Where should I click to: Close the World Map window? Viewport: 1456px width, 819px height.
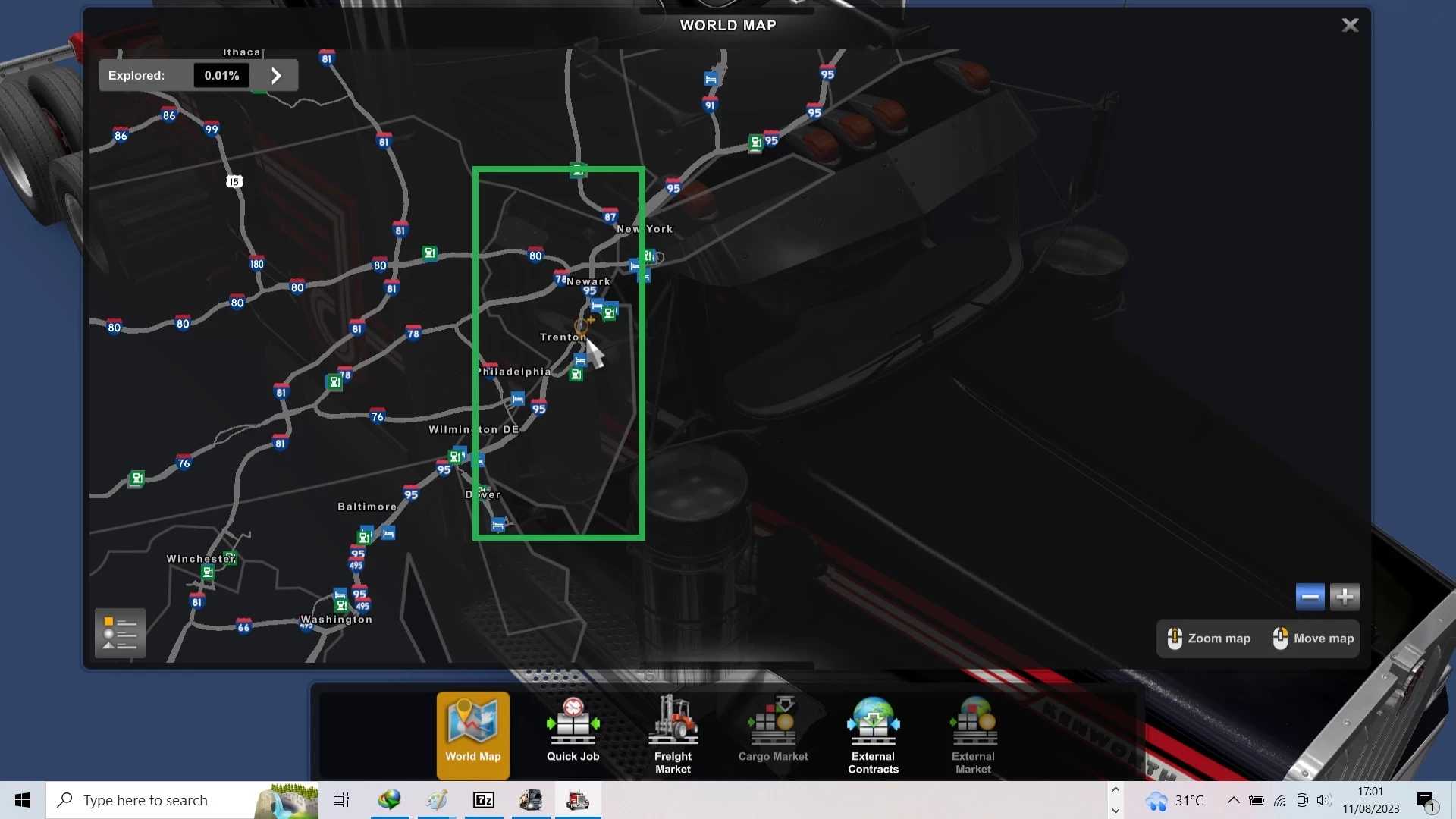tap(1350, 25)
